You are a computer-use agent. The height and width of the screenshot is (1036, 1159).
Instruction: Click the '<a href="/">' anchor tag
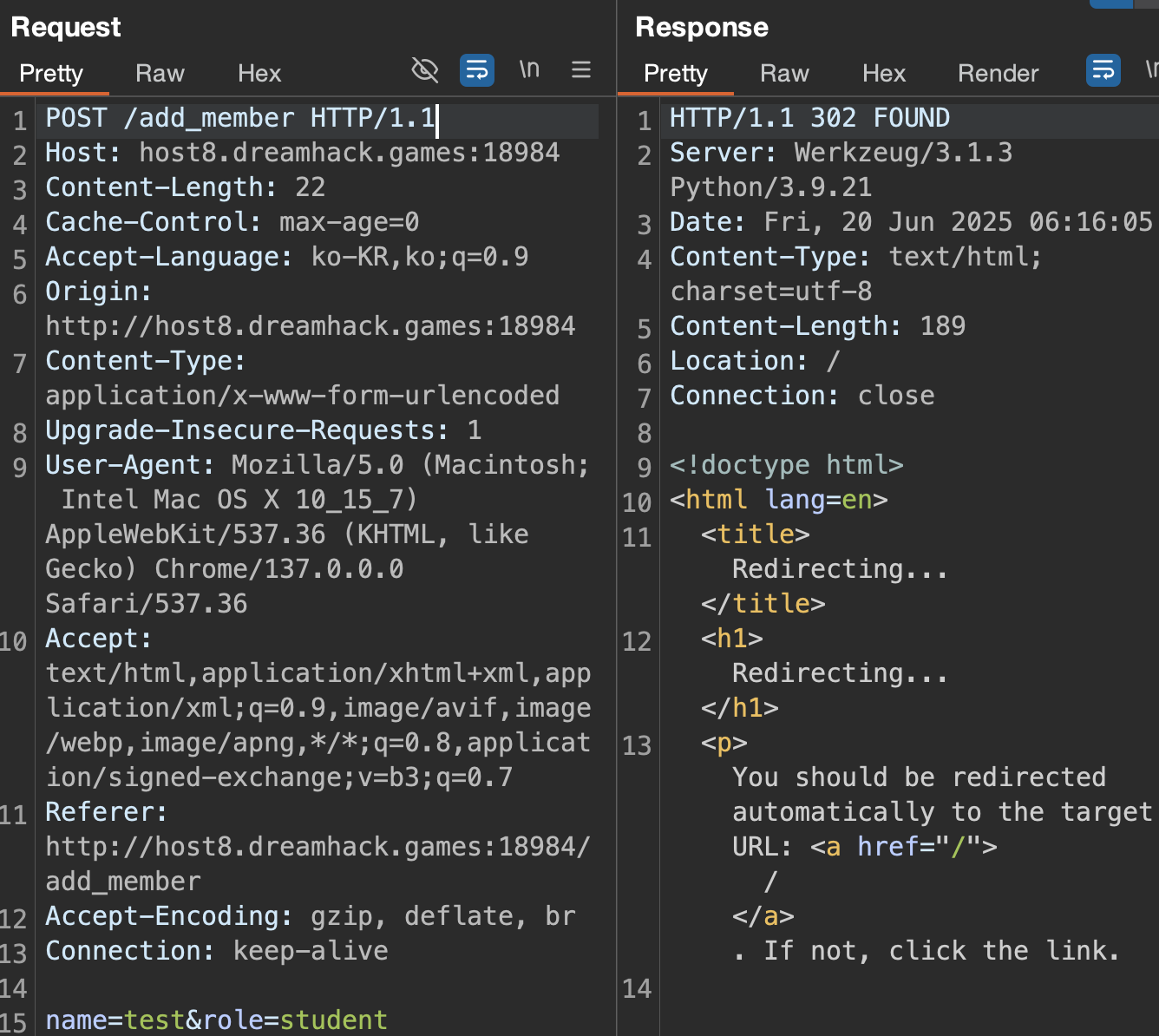tap(904, 847)
